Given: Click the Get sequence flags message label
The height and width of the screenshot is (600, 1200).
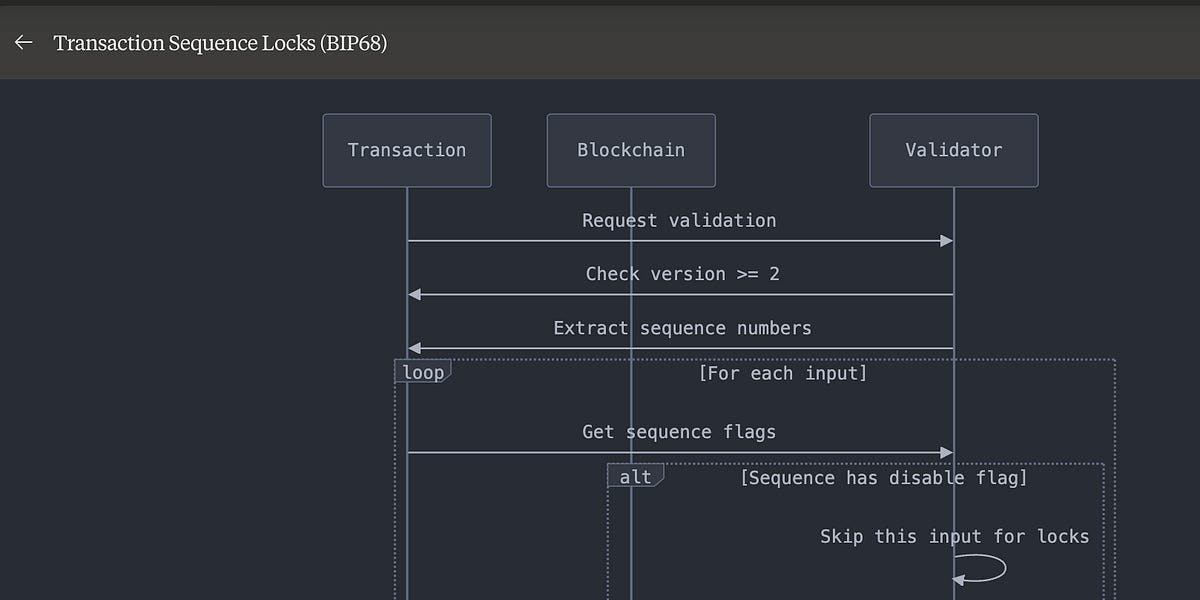Looking at the screenshot, I should (x=679, y=431).
